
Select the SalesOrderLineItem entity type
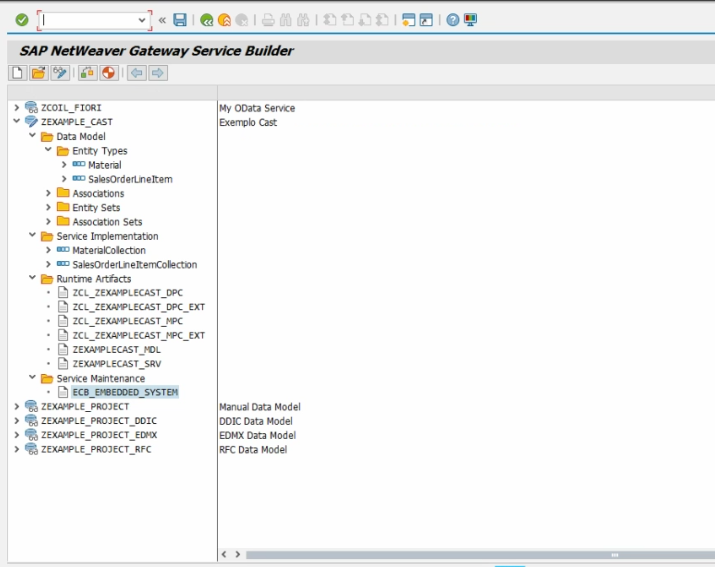[131, 179]
